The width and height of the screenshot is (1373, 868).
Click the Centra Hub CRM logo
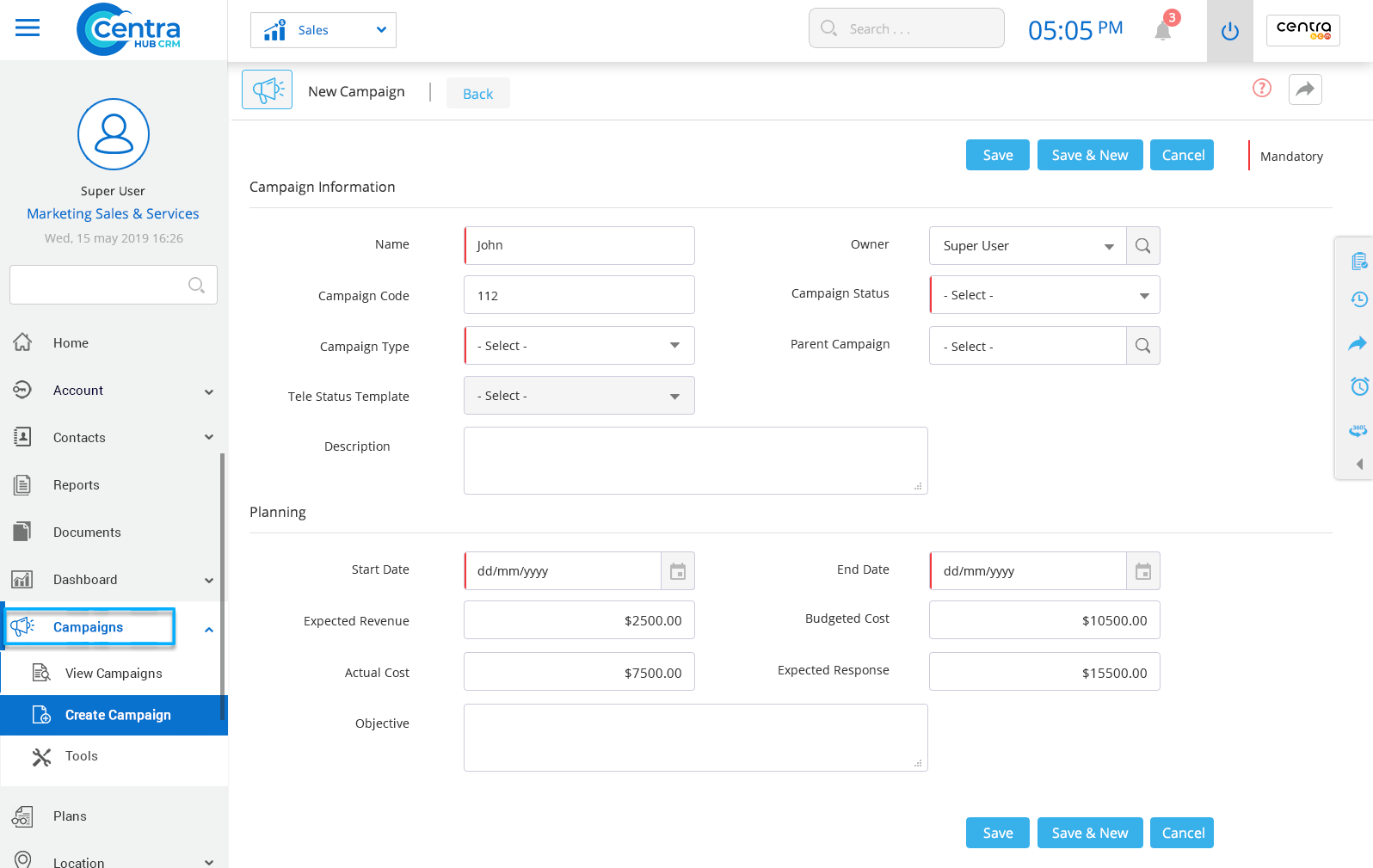(128, 29)
